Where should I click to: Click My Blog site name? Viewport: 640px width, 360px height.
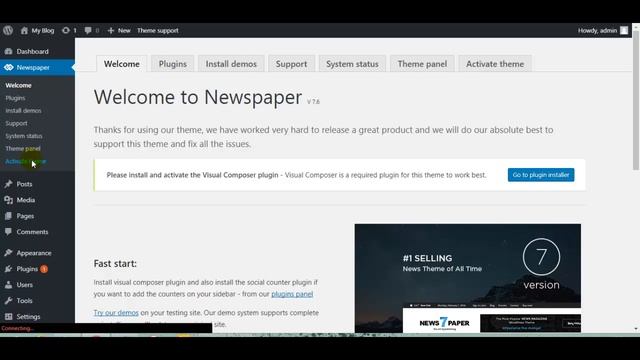point(43,31)
